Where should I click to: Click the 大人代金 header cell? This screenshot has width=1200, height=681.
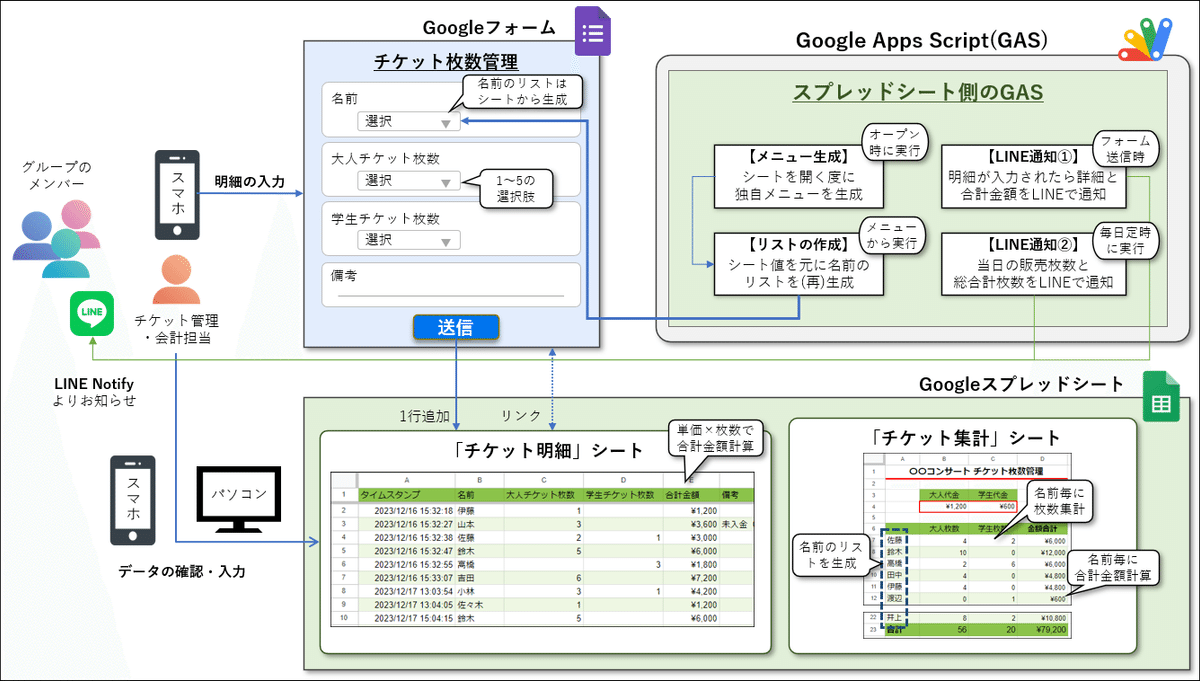click(x=943, y=494)
